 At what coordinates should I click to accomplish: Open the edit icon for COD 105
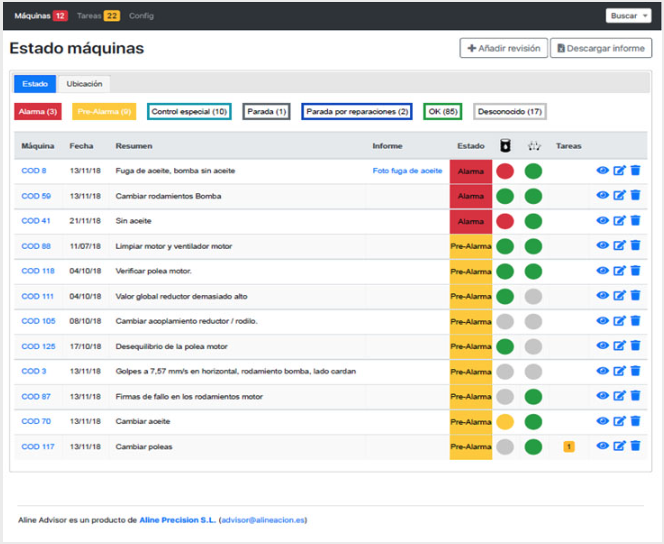pos(619,321)
